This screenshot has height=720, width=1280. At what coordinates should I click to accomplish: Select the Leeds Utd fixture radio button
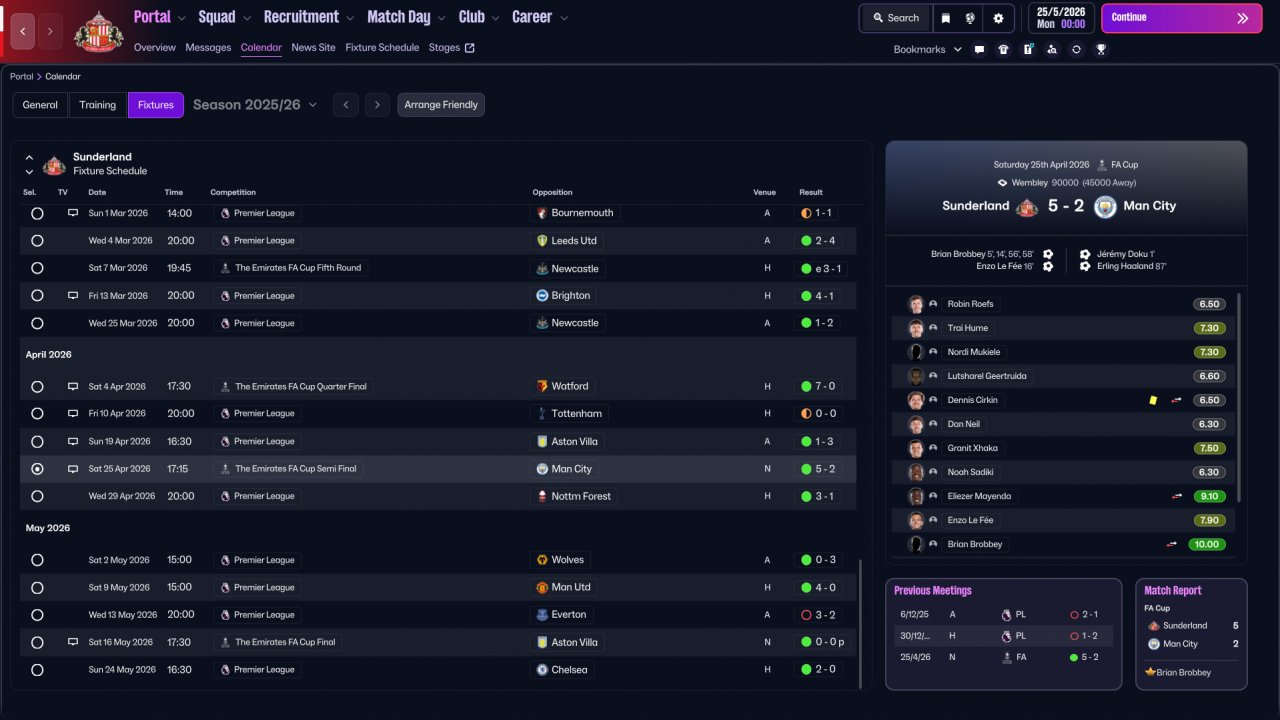click(37, 241)
